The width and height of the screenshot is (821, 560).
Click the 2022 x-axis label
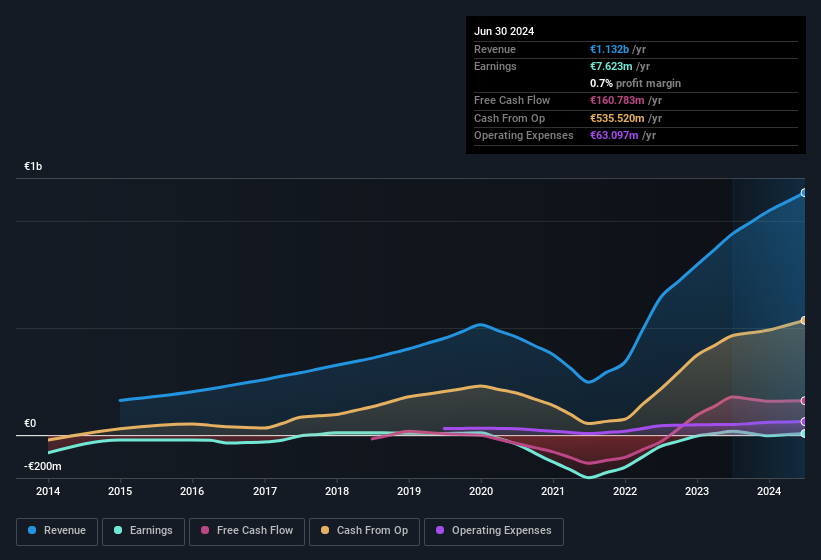click(x=625, y=491)
